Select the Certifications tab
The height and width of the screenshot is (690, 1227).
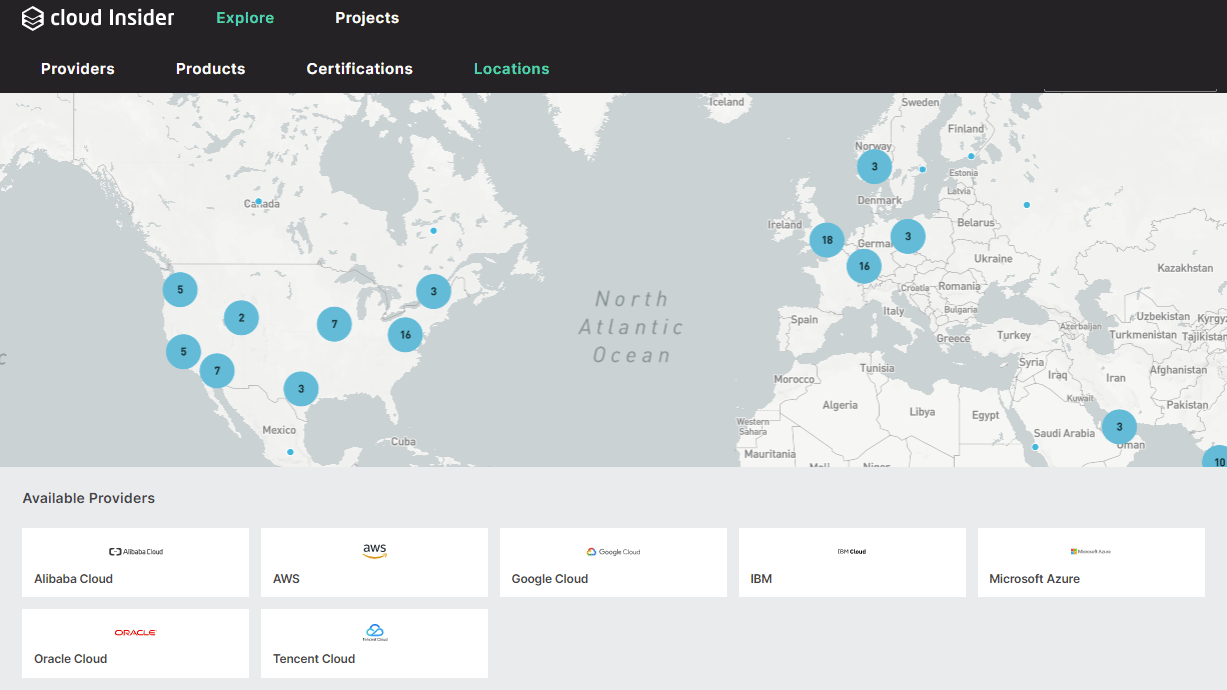[360, 69]
